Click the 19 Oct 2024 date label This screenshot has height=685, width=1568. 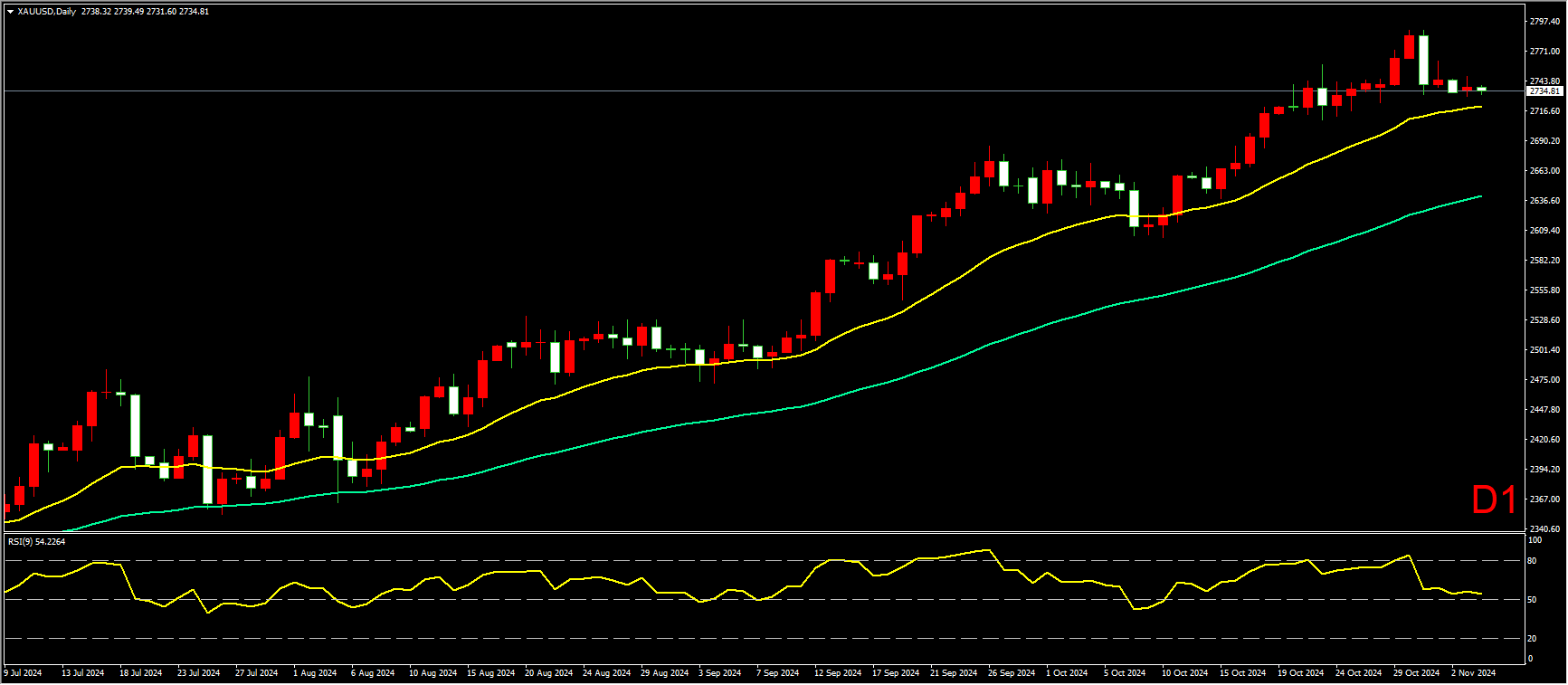coord(1301,673)
